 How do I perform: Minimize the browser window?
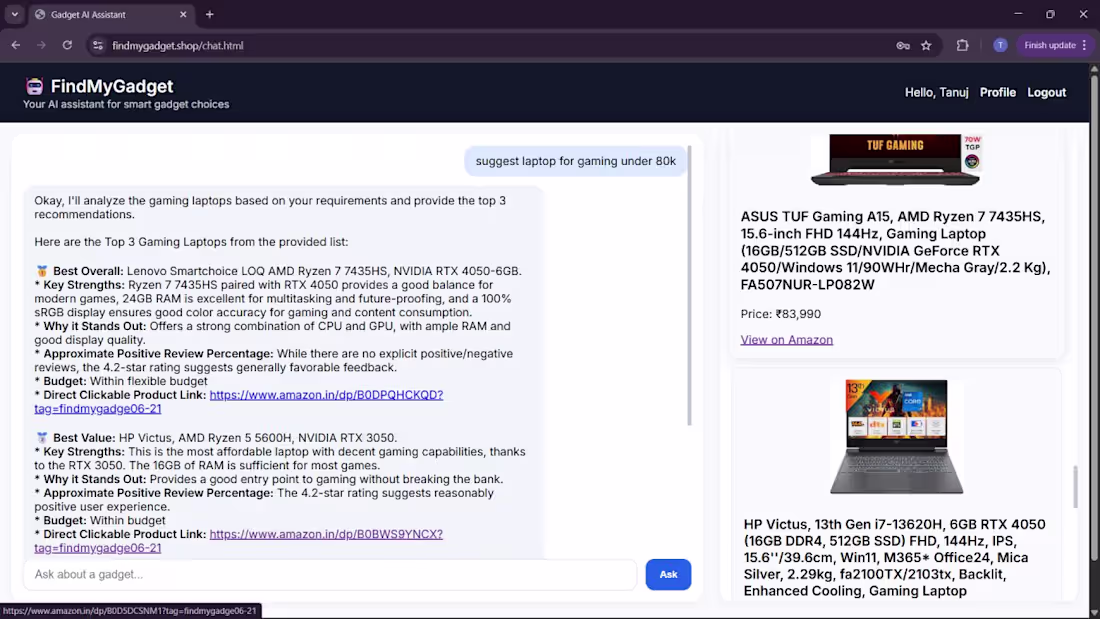point(1018,14)
